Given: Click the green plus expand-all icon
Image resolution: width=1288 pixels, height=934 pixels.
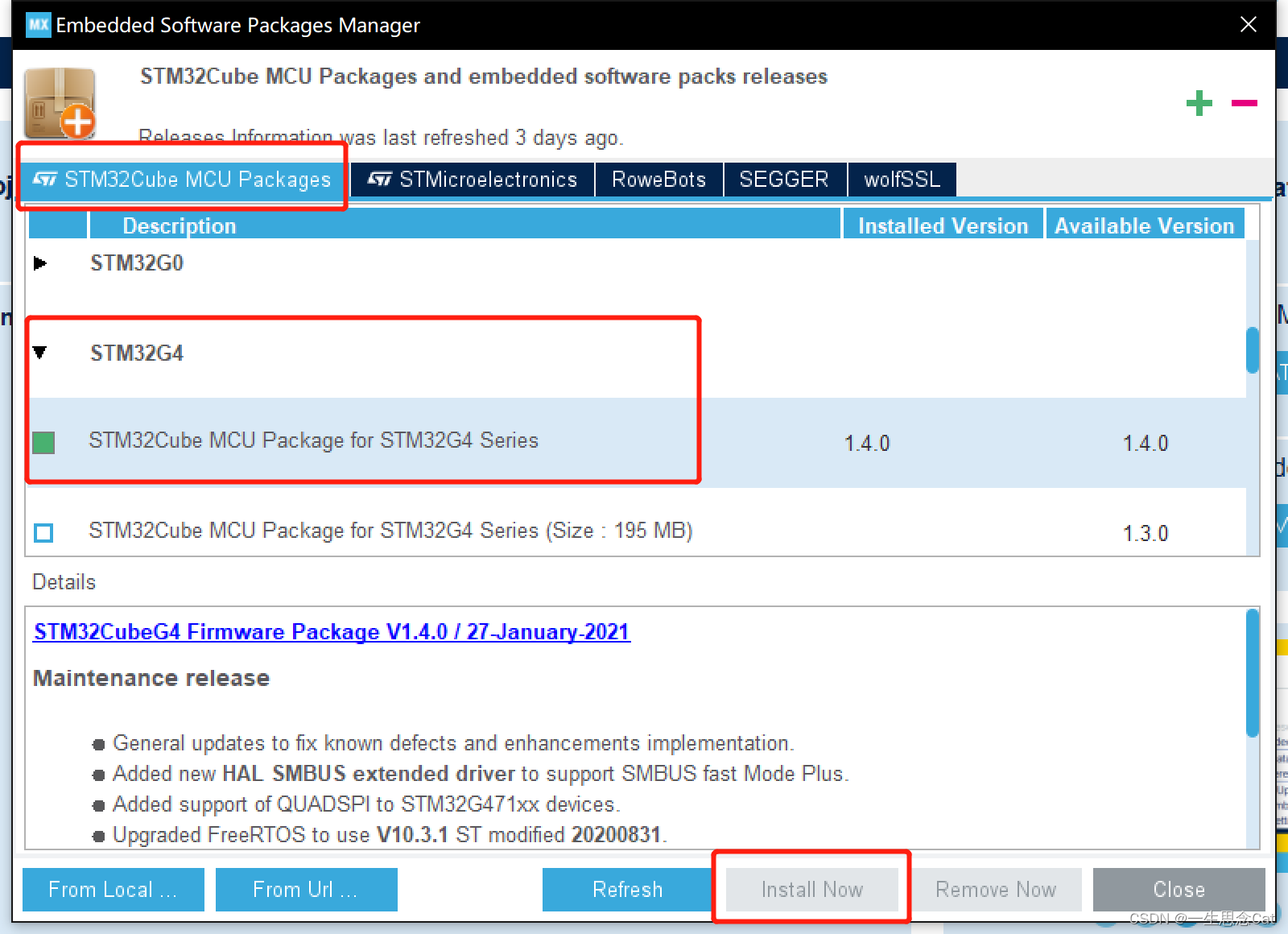Looking at the screenshot, I should click(x=1199, y=103).
